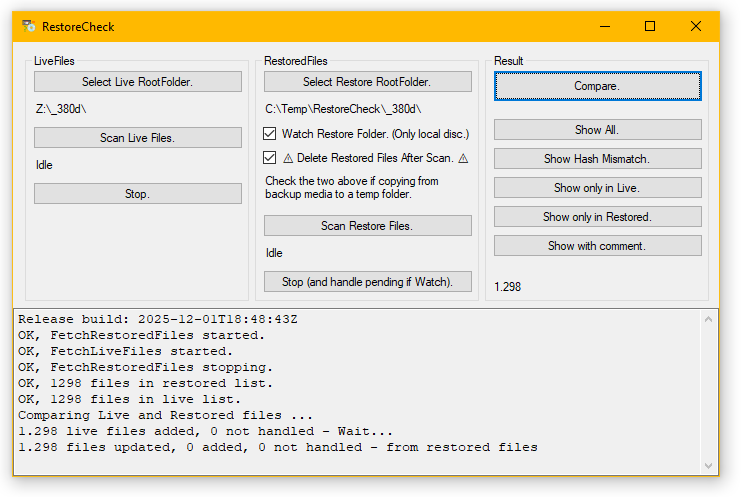Click the RestoreCheck app icon in title bar
The width and height of the screenshot is (742, 497).
[x=29, y=26]
